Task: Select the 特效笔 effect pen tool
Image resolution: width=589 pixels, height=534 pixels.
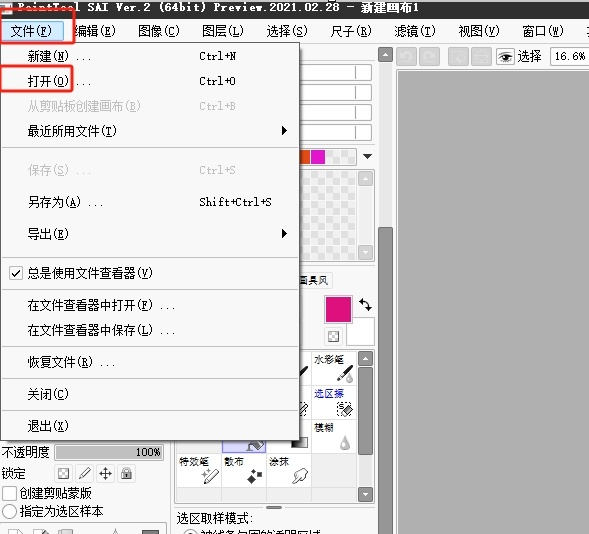Action: click(x=199, y=470)
